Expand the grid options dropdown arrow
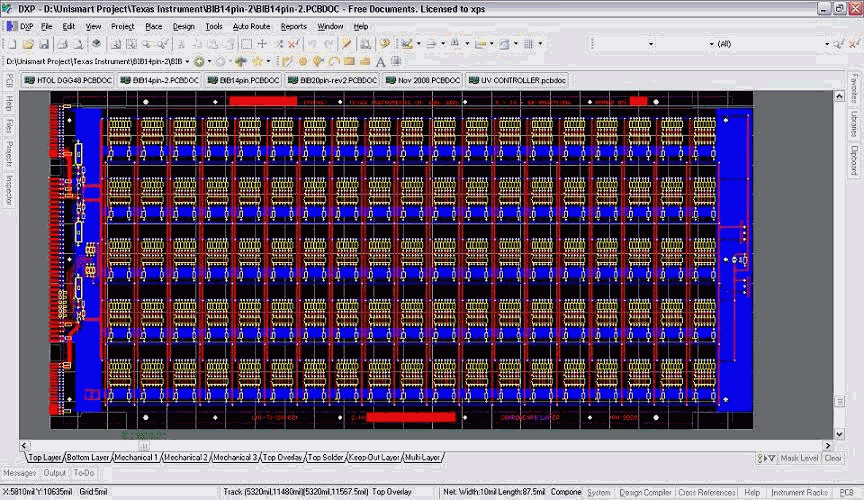864x500 pixels. click(541, 44)
